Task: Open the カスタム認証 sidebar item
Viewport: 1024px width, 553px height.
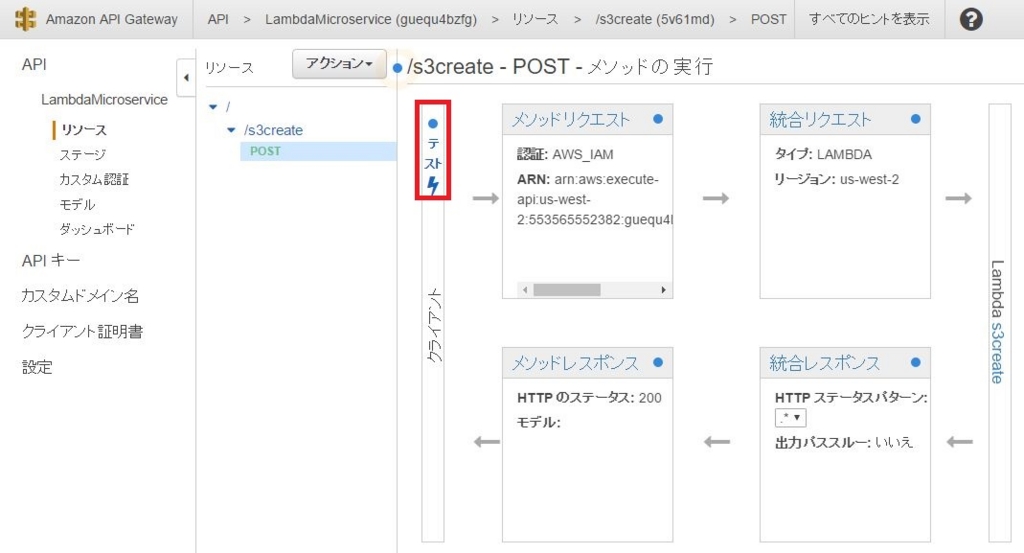Action: coord(94,179)
